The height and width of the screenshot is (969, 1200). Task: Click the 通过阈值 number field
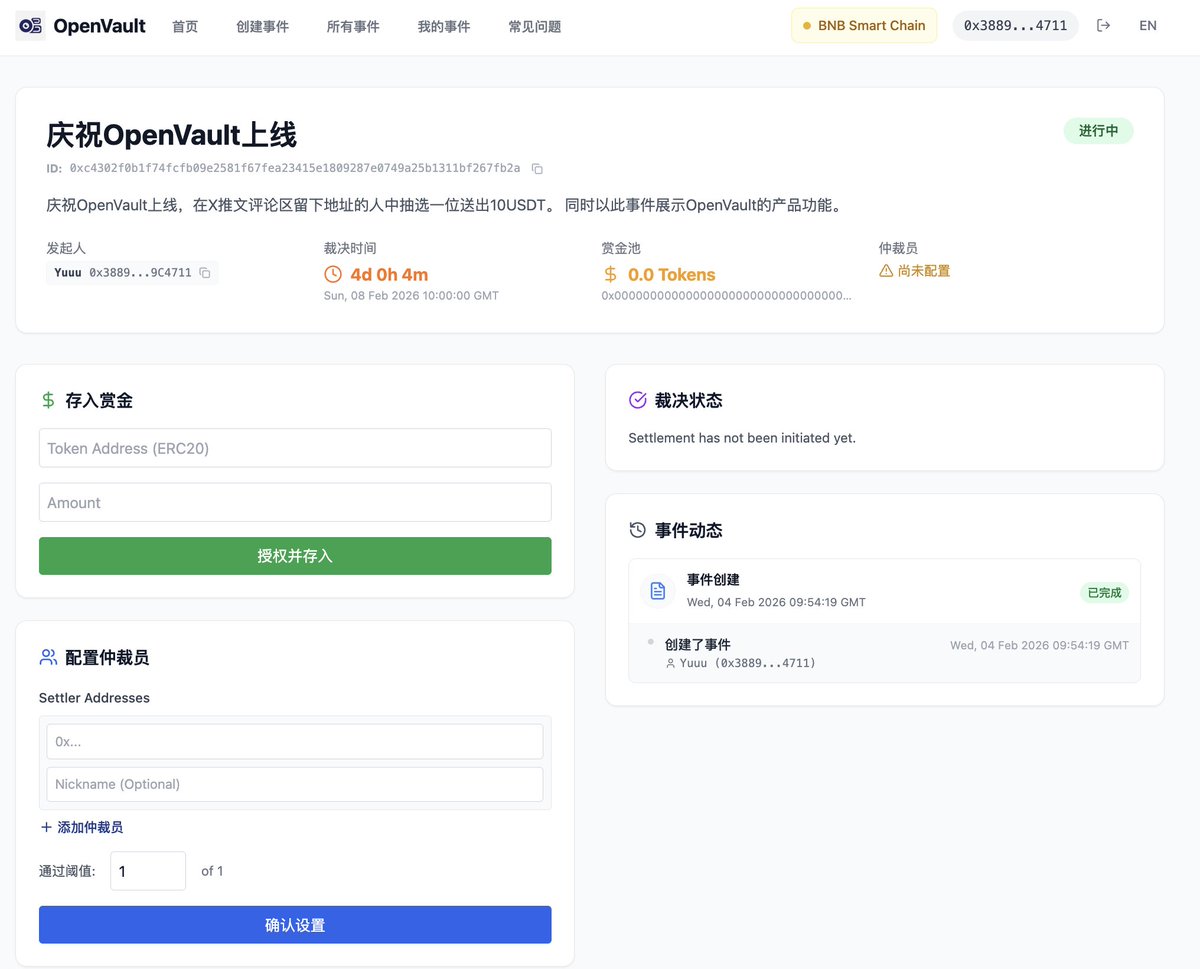pyautogui.click(x=148, y=871)
